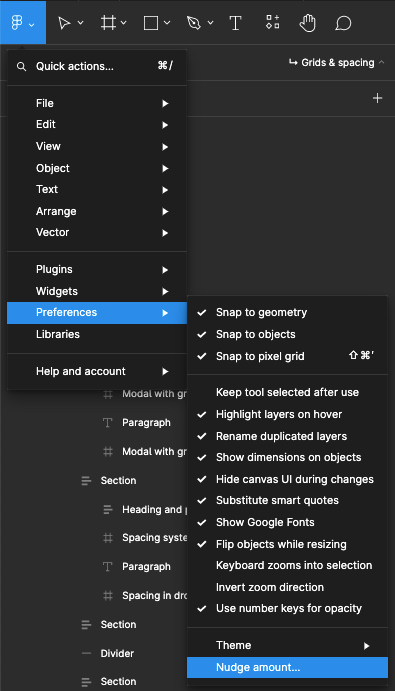Toggle Snap to pixel grid
The image size is (395, 691).
pyautogui.click(x=287, y=356)
